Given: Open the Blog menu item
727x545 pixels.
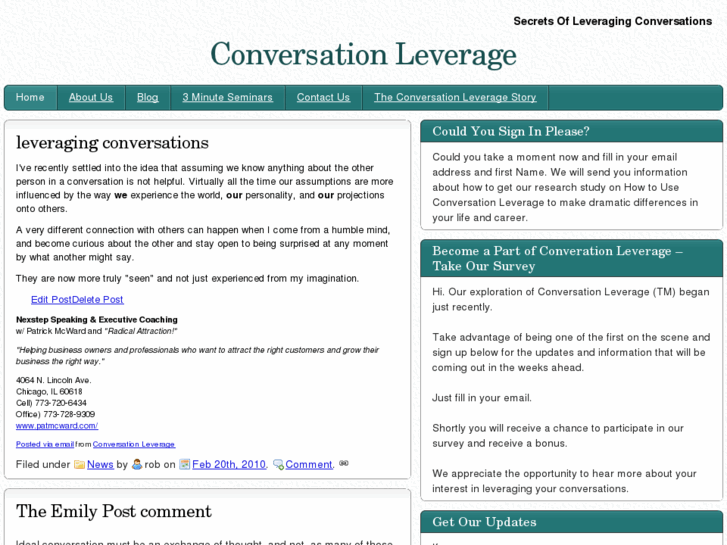Looking at the screenshot, I should [x=147, y=97].
